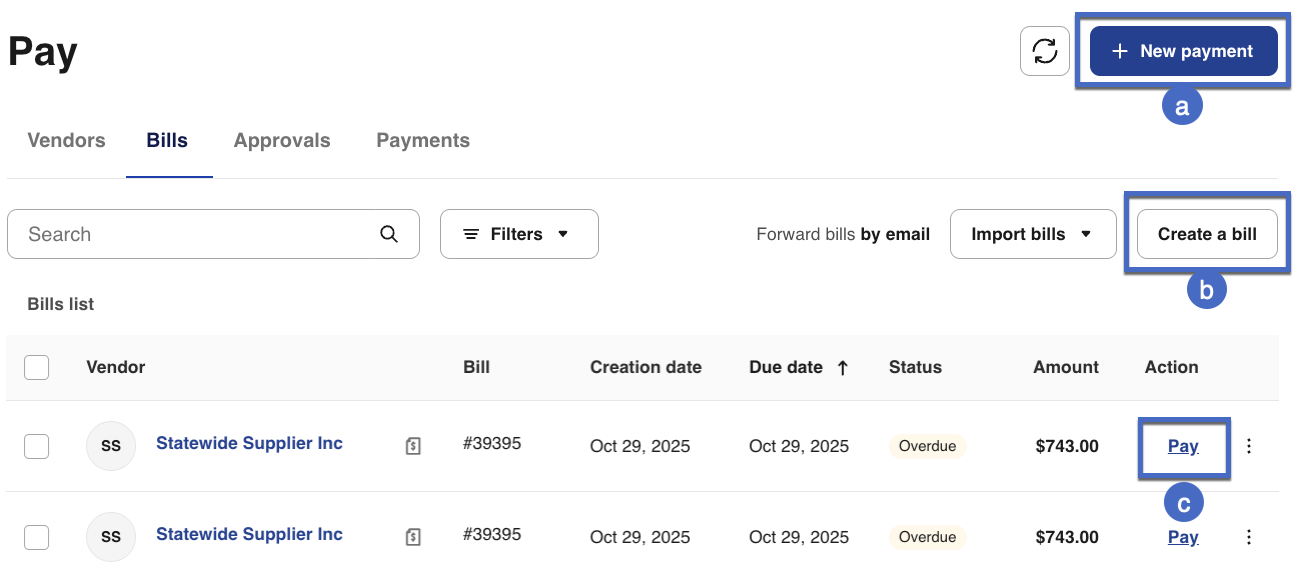Click bill document icon in second row
This screenshot has height=570, width=1309.
[413, 537]
